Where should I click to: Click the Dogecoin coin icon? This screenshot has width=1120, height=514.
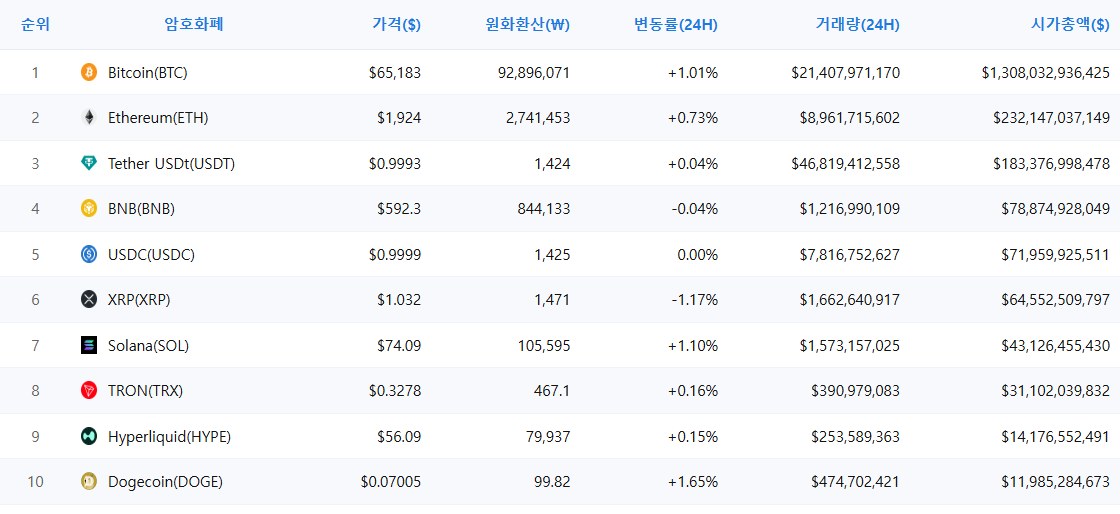coord(89,482)
